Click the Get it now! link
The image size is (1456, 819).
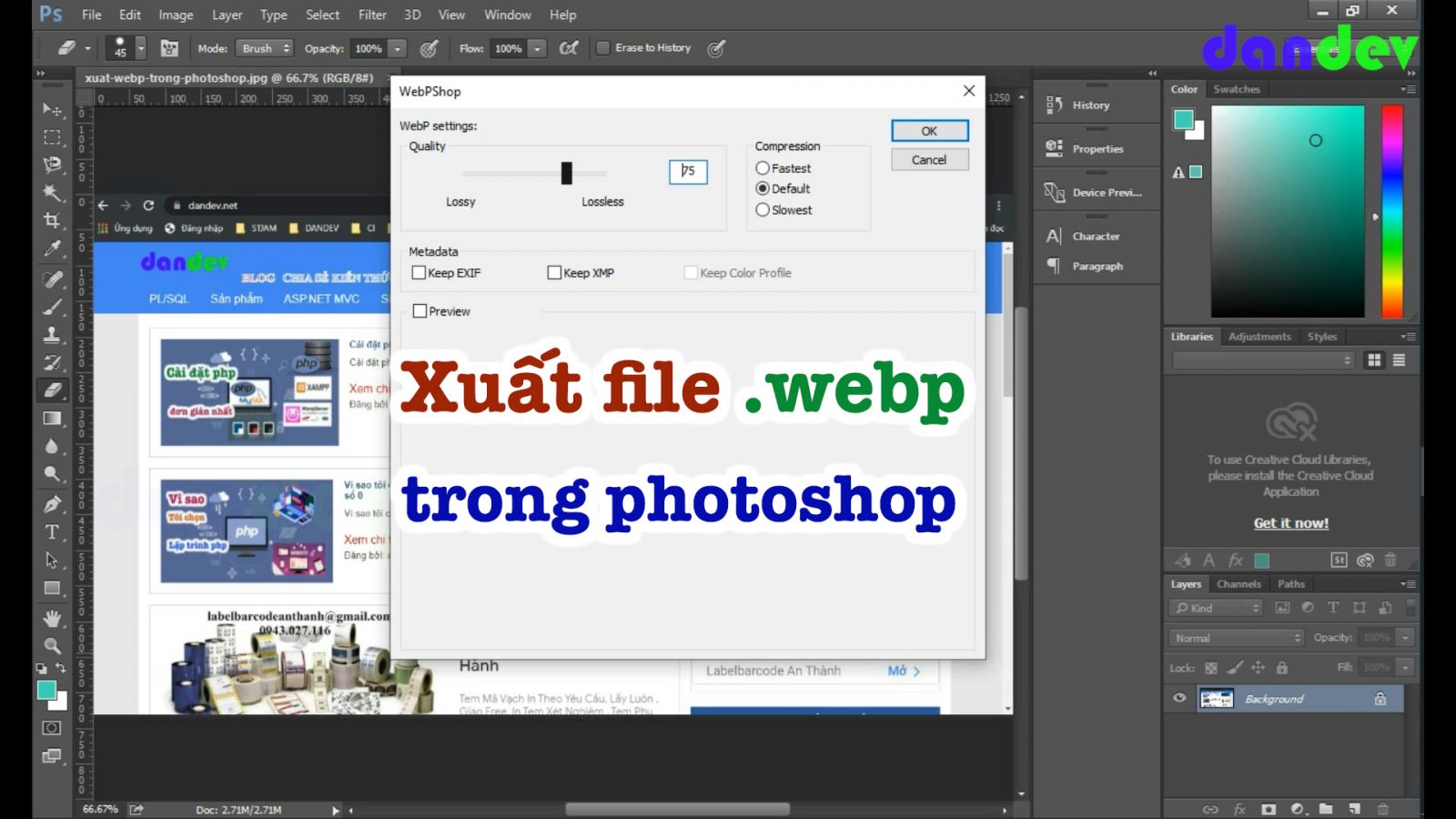(1290, 523)
